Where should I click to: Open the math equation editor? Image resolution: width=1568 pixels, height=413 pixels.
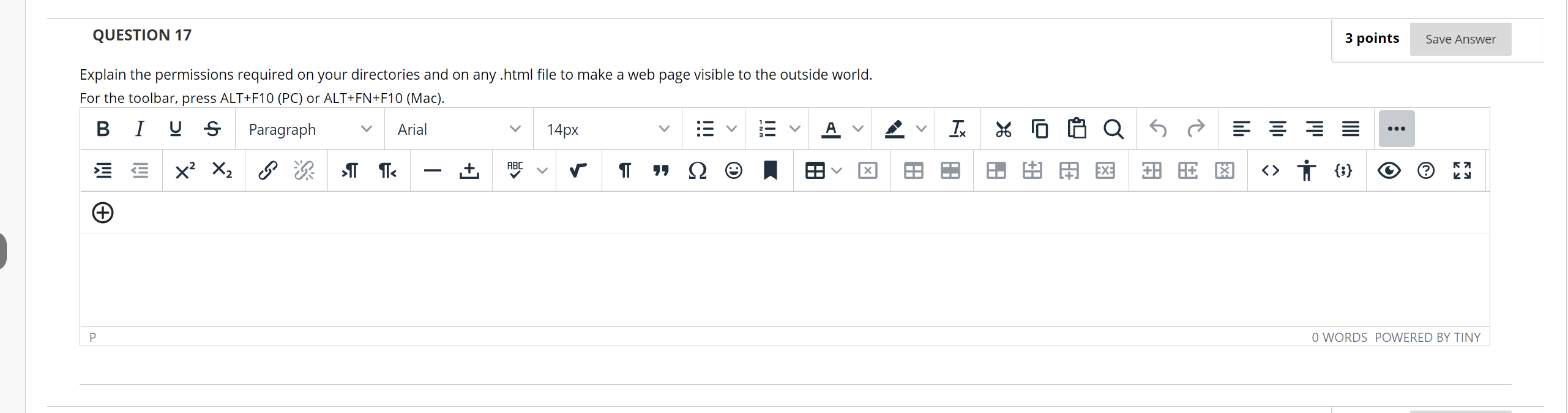tap(578, 170)
